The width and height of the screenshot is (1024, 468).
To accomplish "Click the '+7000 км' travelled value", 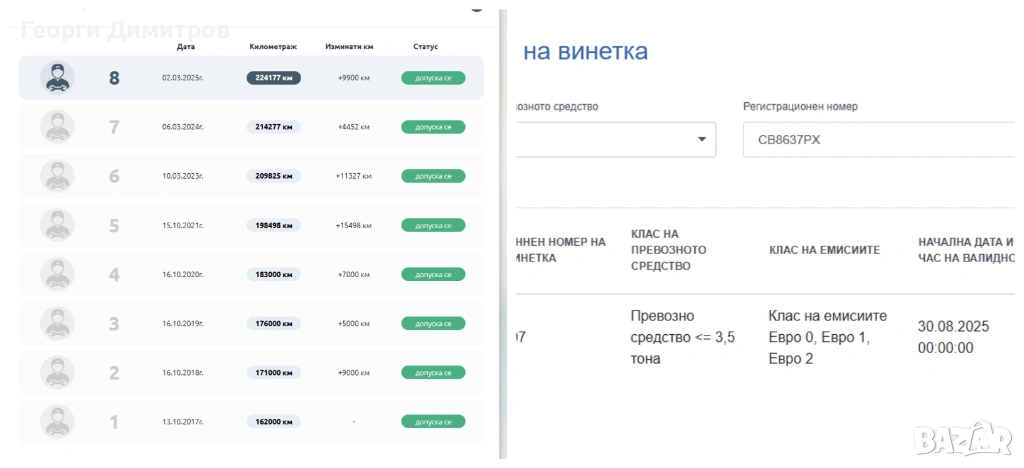I will pyautogui.click(x=353, y=274).
